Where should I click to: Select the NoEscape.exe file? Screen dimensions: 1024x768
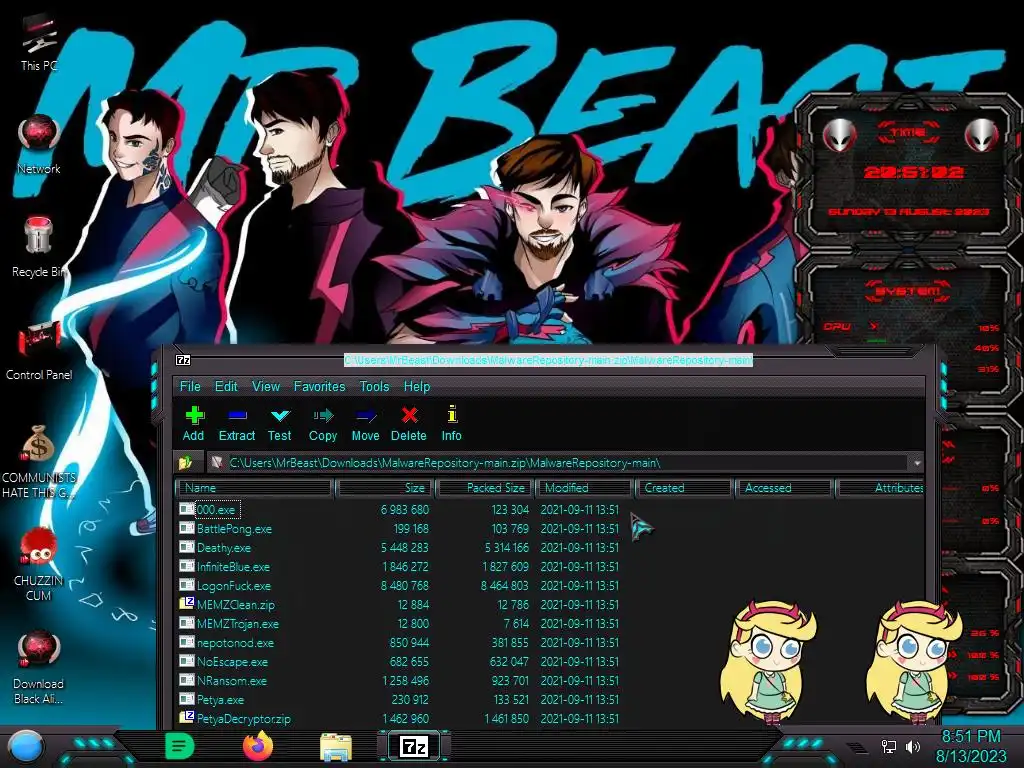tap(399, 662)
